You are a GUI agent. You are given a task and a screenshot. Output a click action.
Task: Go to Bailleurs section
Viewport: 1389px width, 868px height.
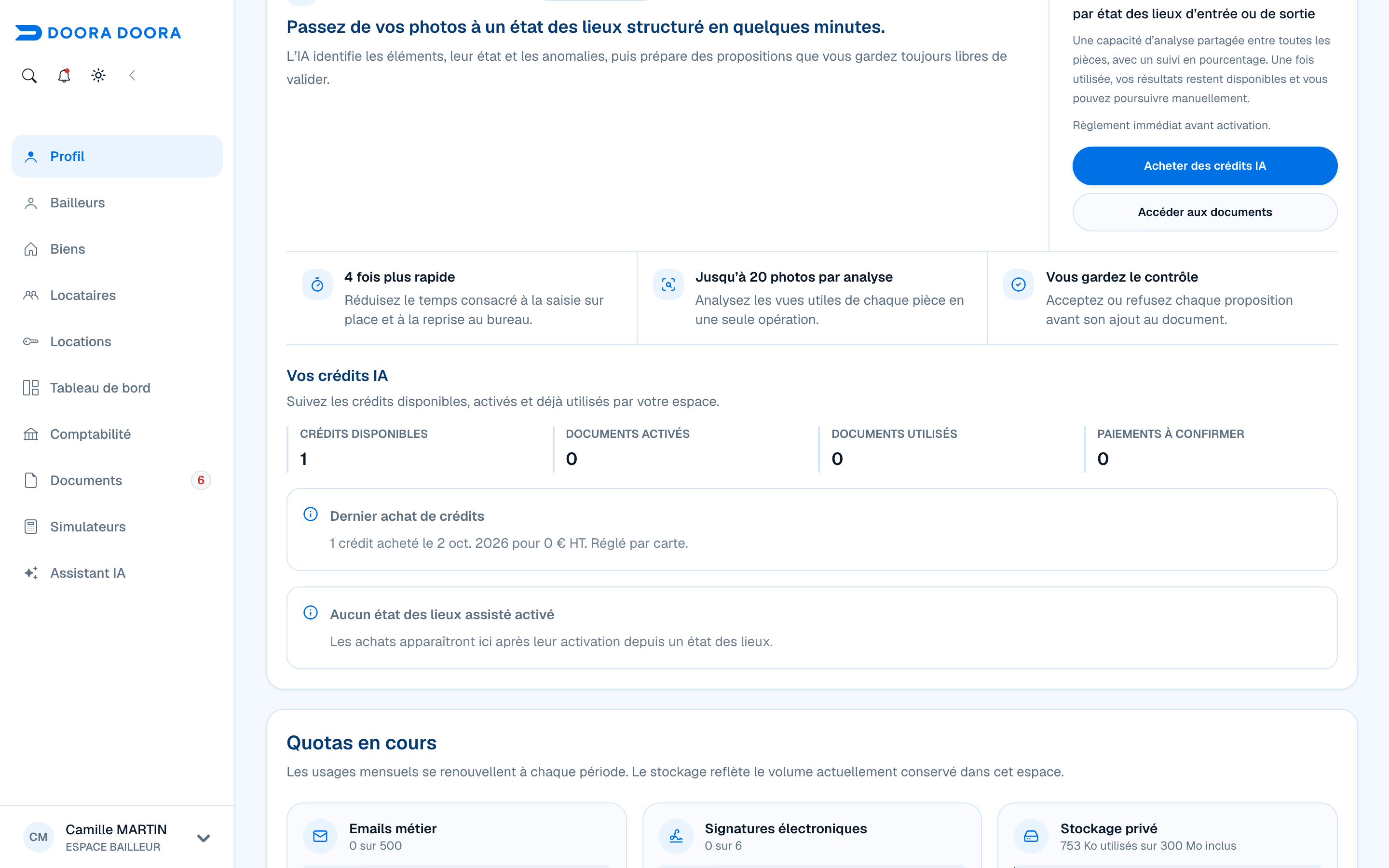(117, 203)
